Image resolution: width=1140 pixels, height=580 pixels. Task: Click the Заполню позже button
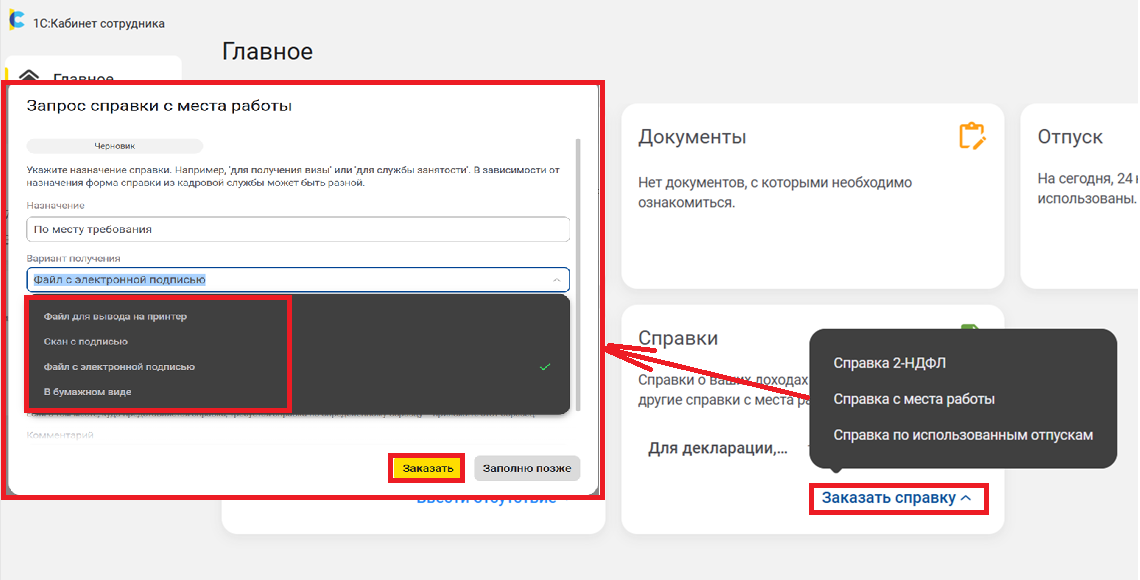click(x=527, y=468)
